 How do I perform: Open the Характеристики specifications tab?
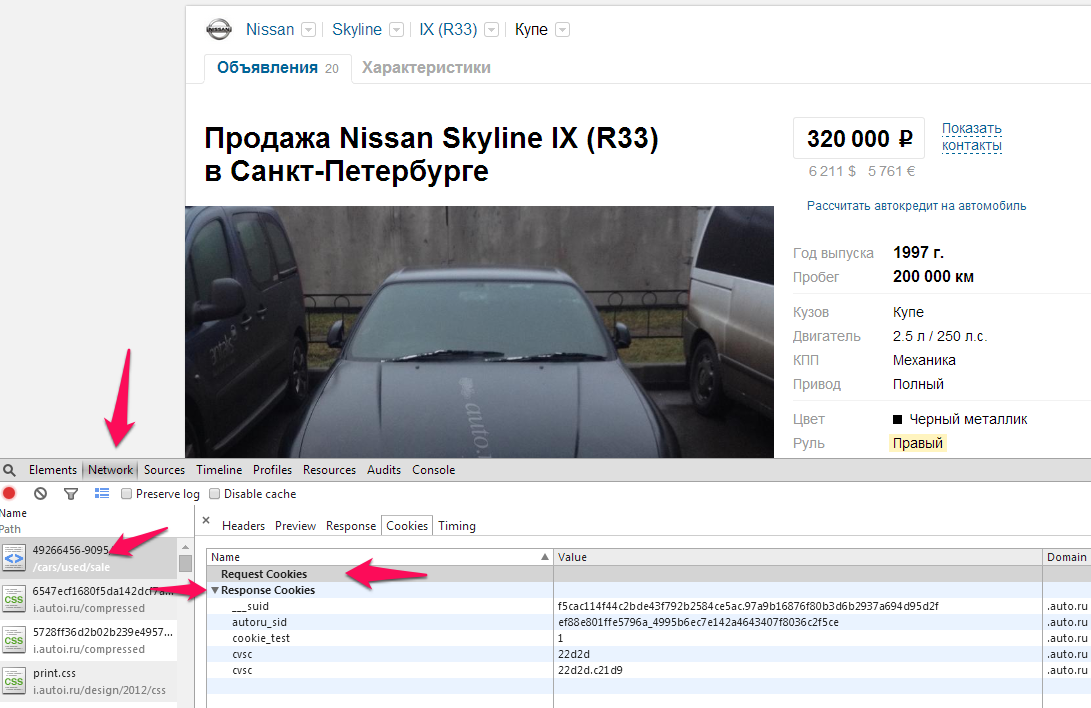tap(426, 68)
